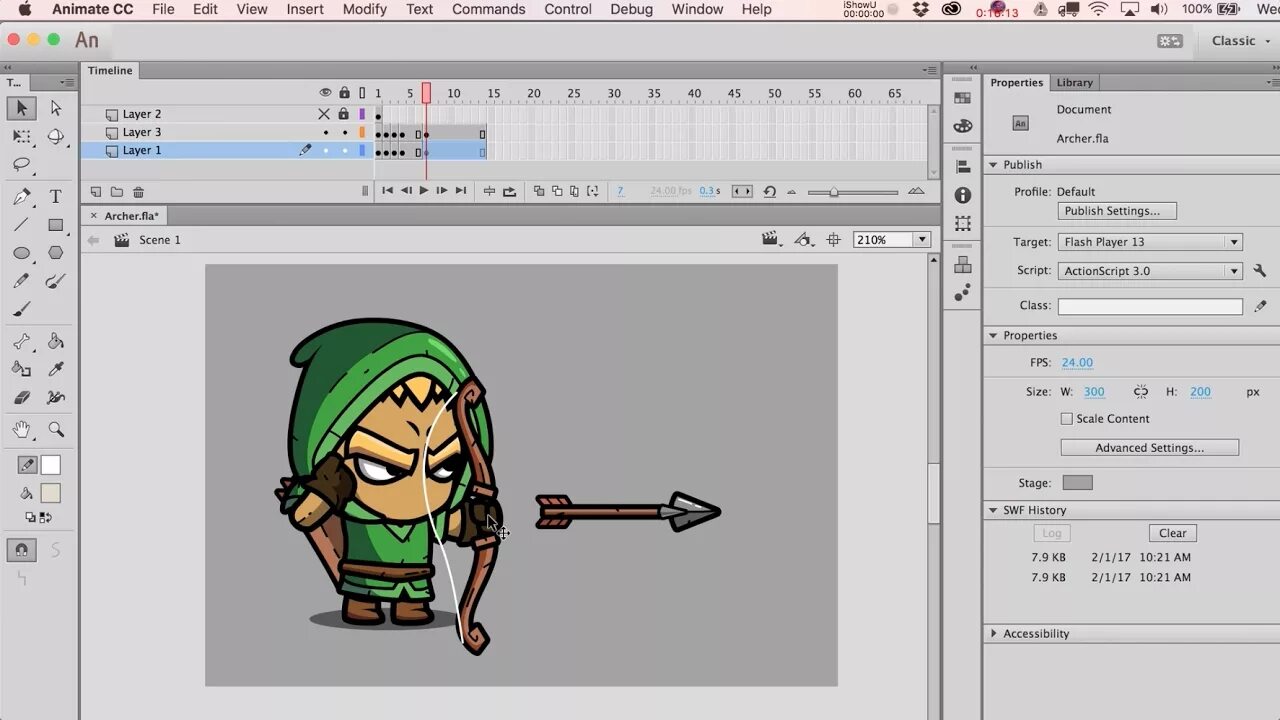Open the Insert menu
Viewport: 1280px width, 720px height.
pyautogui.click(x=305, y=9)
